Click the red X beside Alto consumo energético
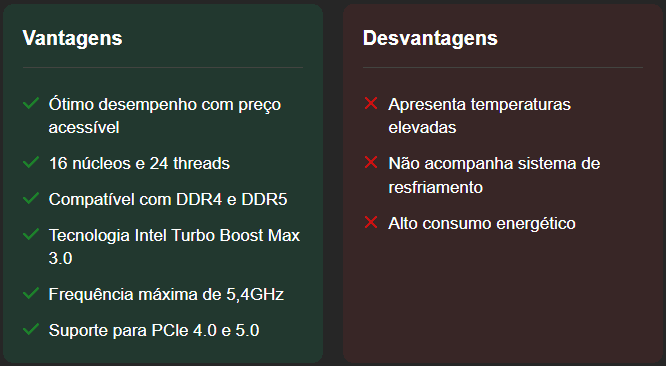Screen dimensions: 666x366 pos(371,222)
